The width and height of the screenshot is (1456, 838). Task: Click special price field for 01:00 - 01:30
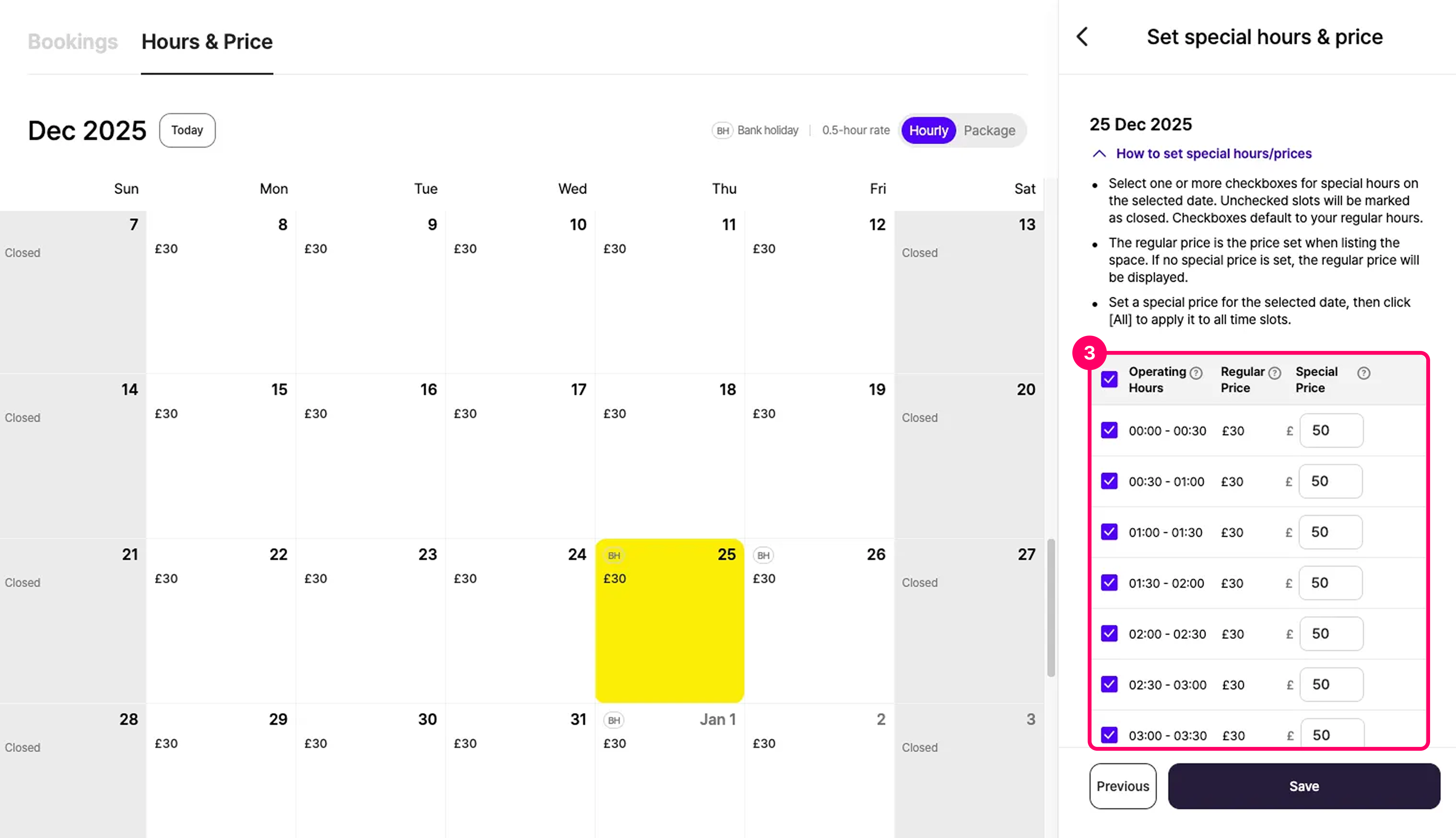click(1330, 532)
